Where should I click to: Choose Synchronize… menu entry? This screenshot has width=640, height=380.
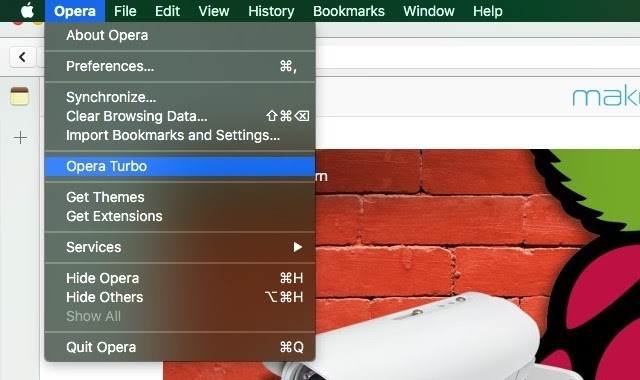pos(180,97)
